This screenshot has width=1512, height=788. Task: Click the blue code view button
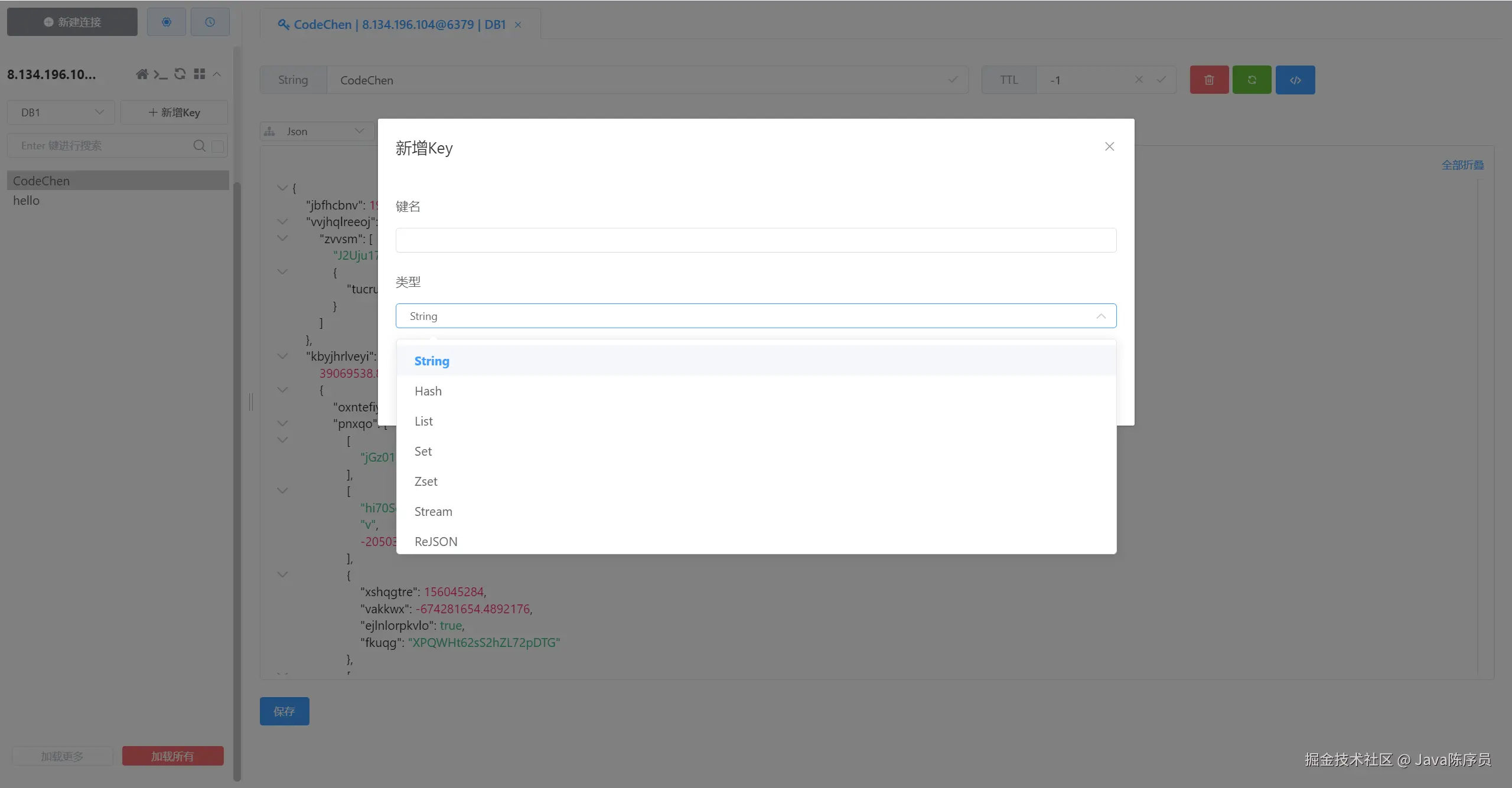point(1295,80)
